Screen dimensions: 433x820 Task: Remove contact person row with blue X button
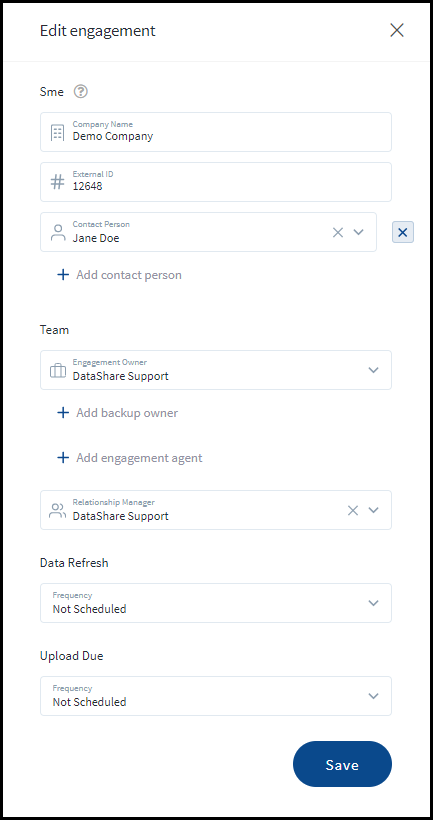tap(403, 232)
